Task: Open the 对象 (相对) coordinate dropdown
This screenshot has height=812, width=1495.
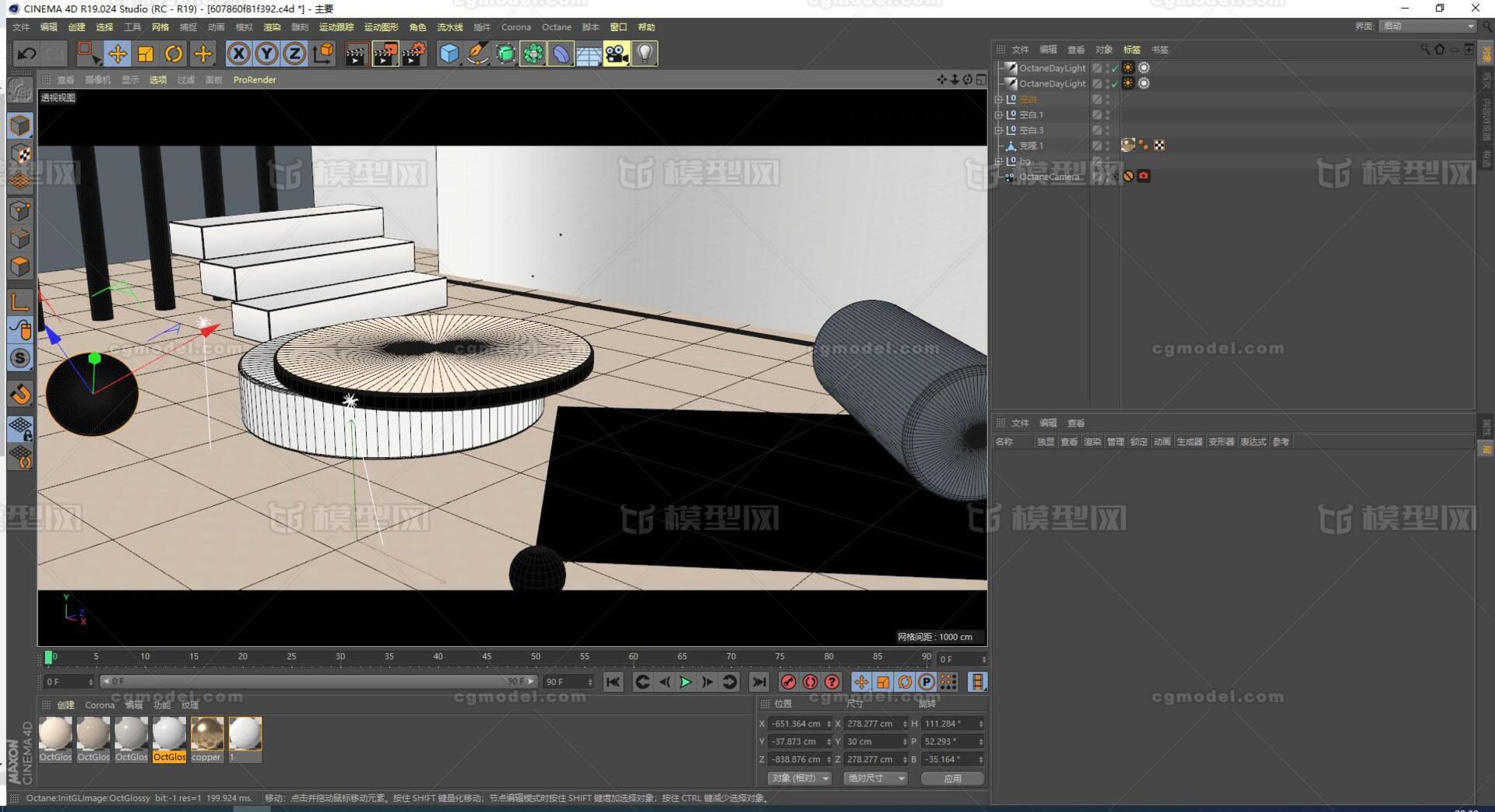Action: (x=800, y=779)
